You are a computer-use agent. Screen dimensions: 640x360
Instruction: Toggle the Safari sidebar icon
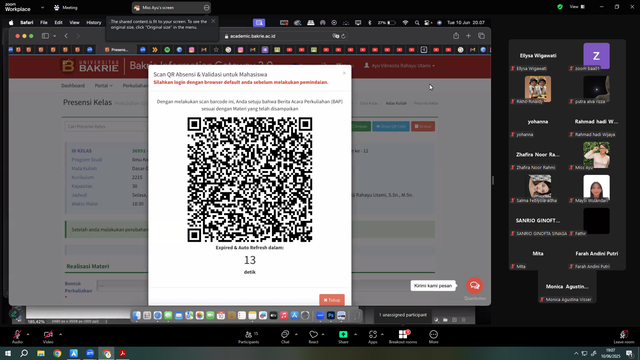45,36
